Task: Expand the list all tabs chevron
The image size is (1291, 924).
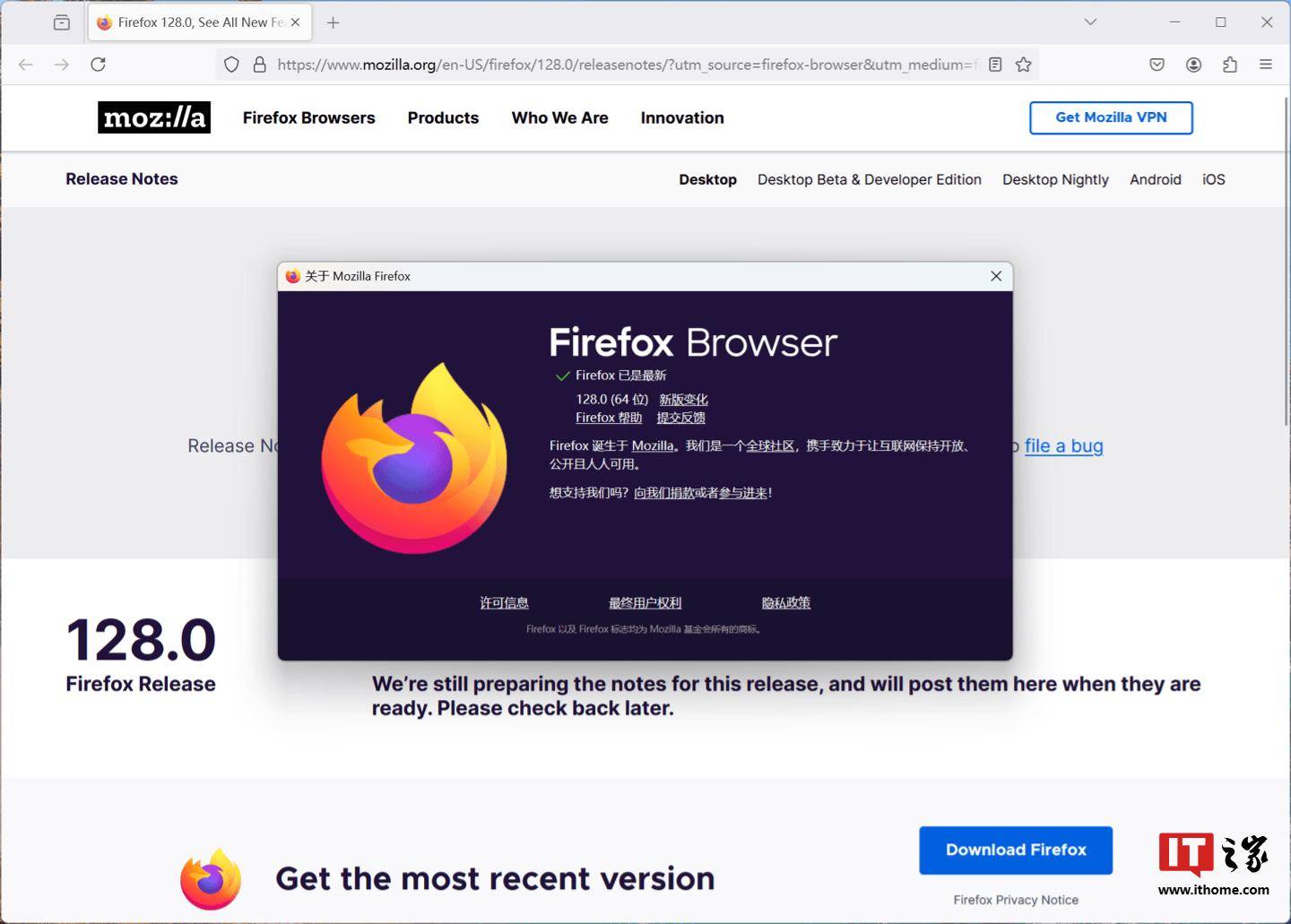Action: tap(1090, 22)
